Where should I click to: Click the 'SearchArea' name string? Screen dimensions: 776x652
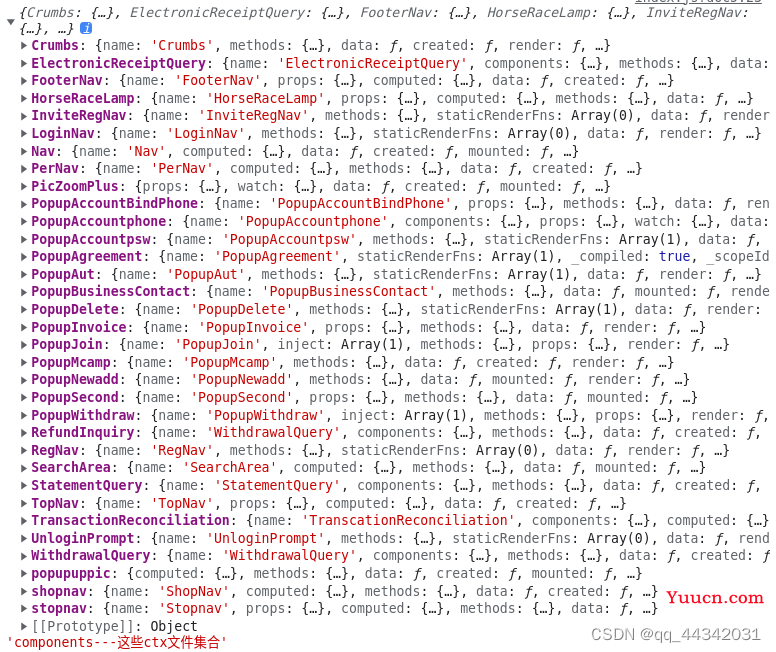(x=230, y=468)
